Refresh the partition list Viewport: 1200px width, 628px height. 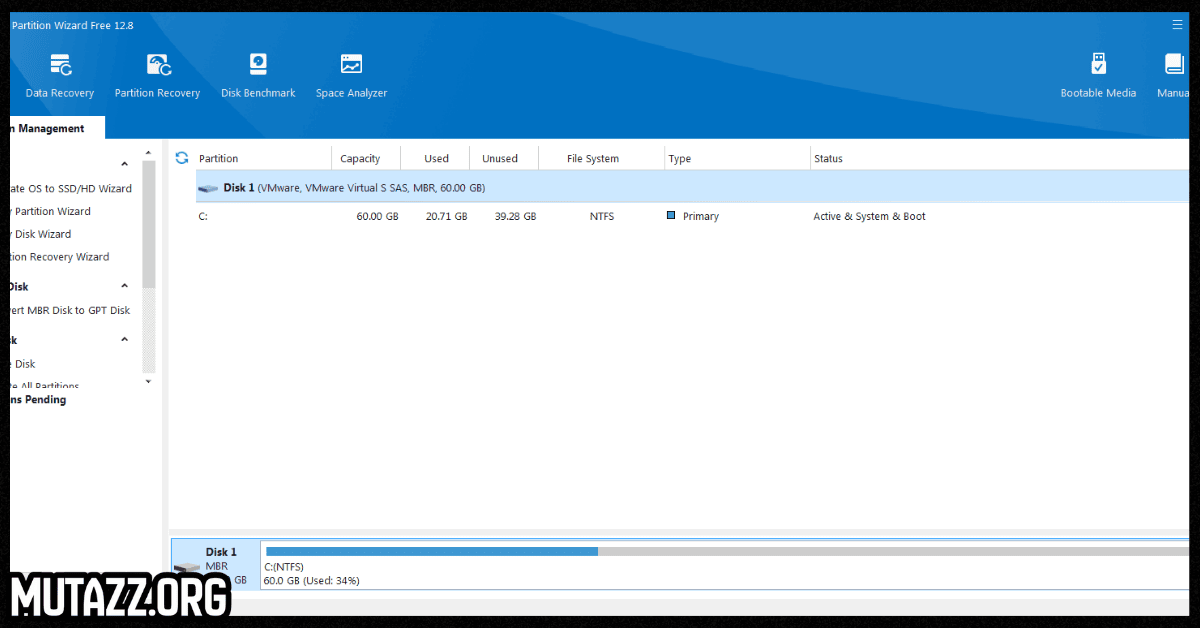coord(182,157)
